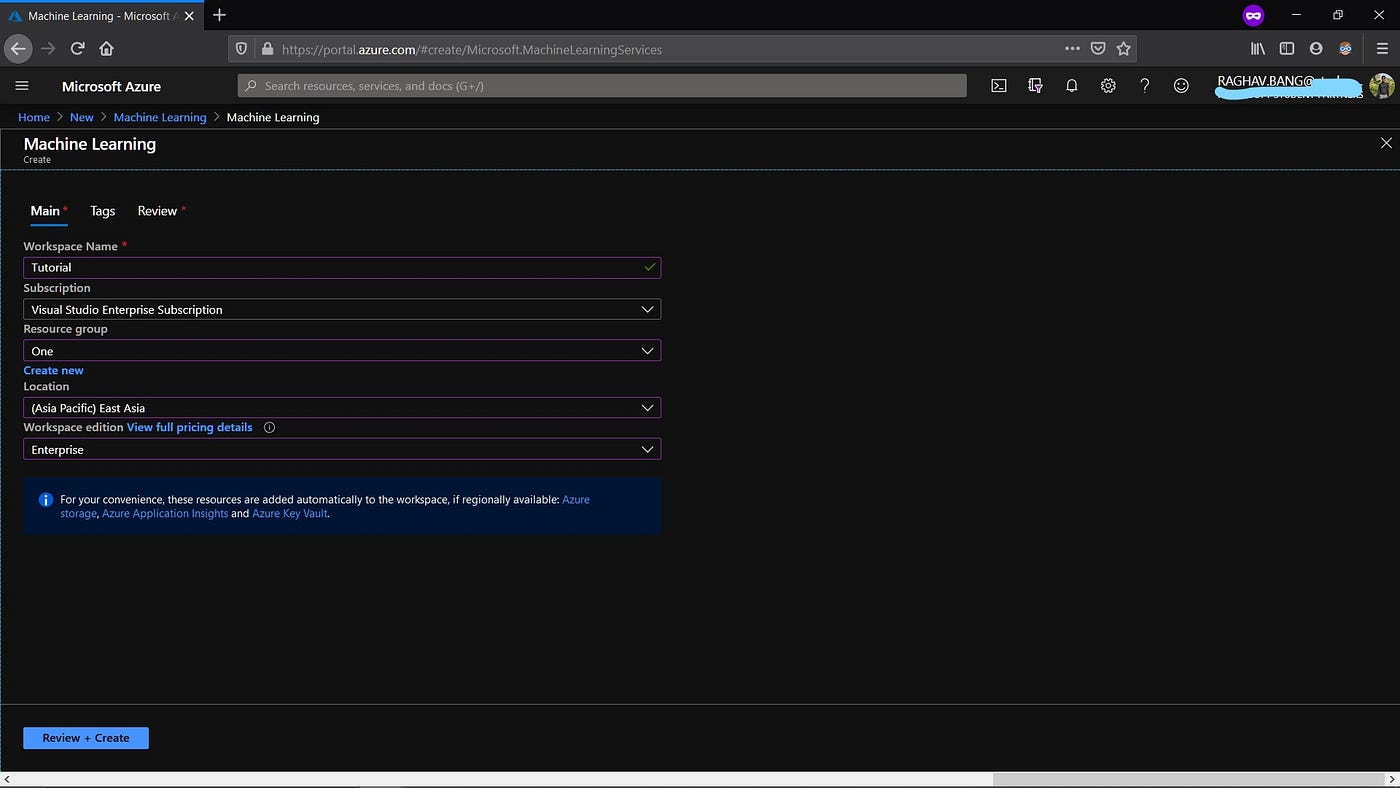Click the account avatar picture

pos(1381,86)
